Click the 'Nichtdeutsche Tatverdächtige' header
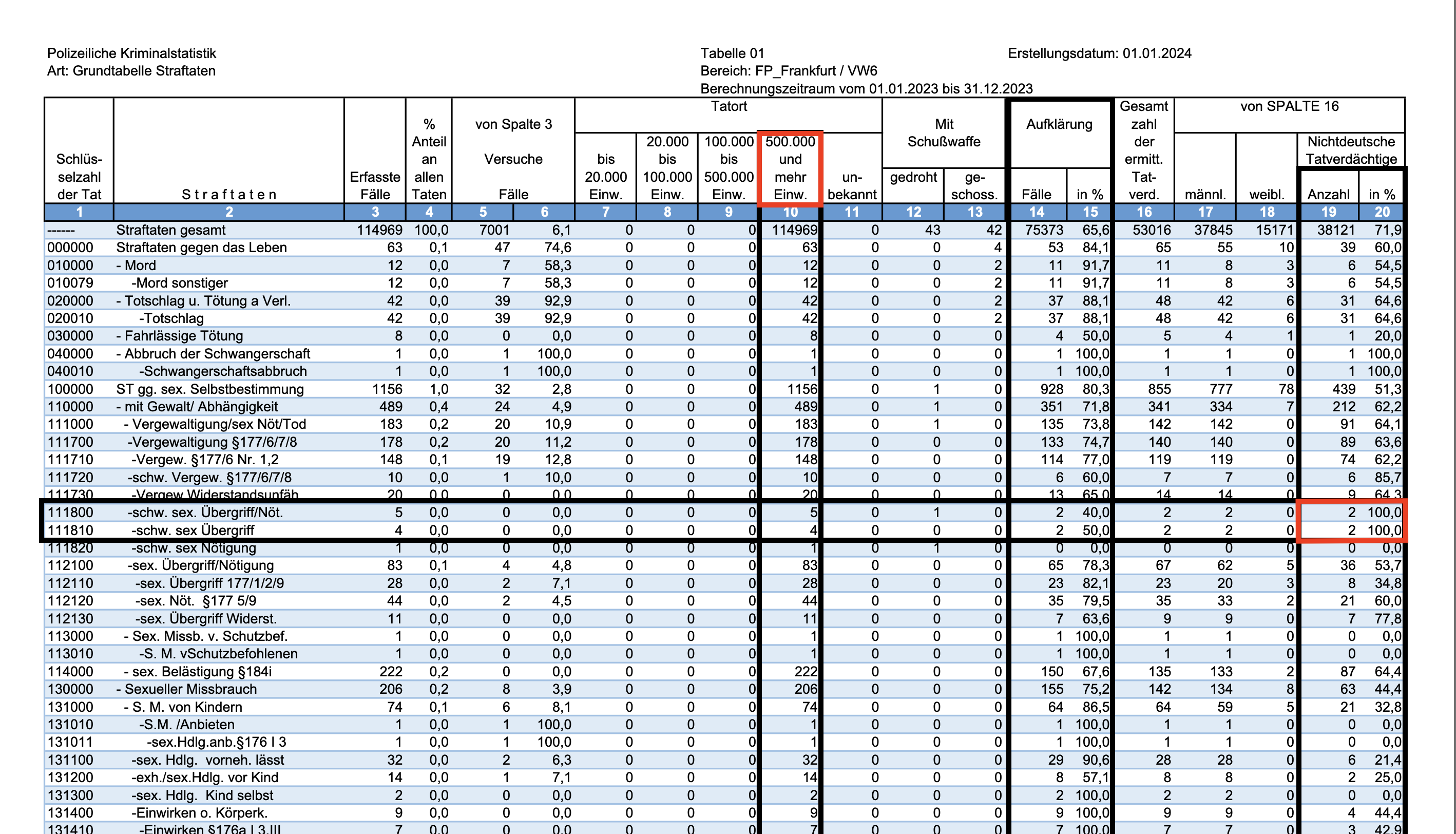Image resolution: width=1456 pixels, height=834 pixels. [x=1351, y=150]
